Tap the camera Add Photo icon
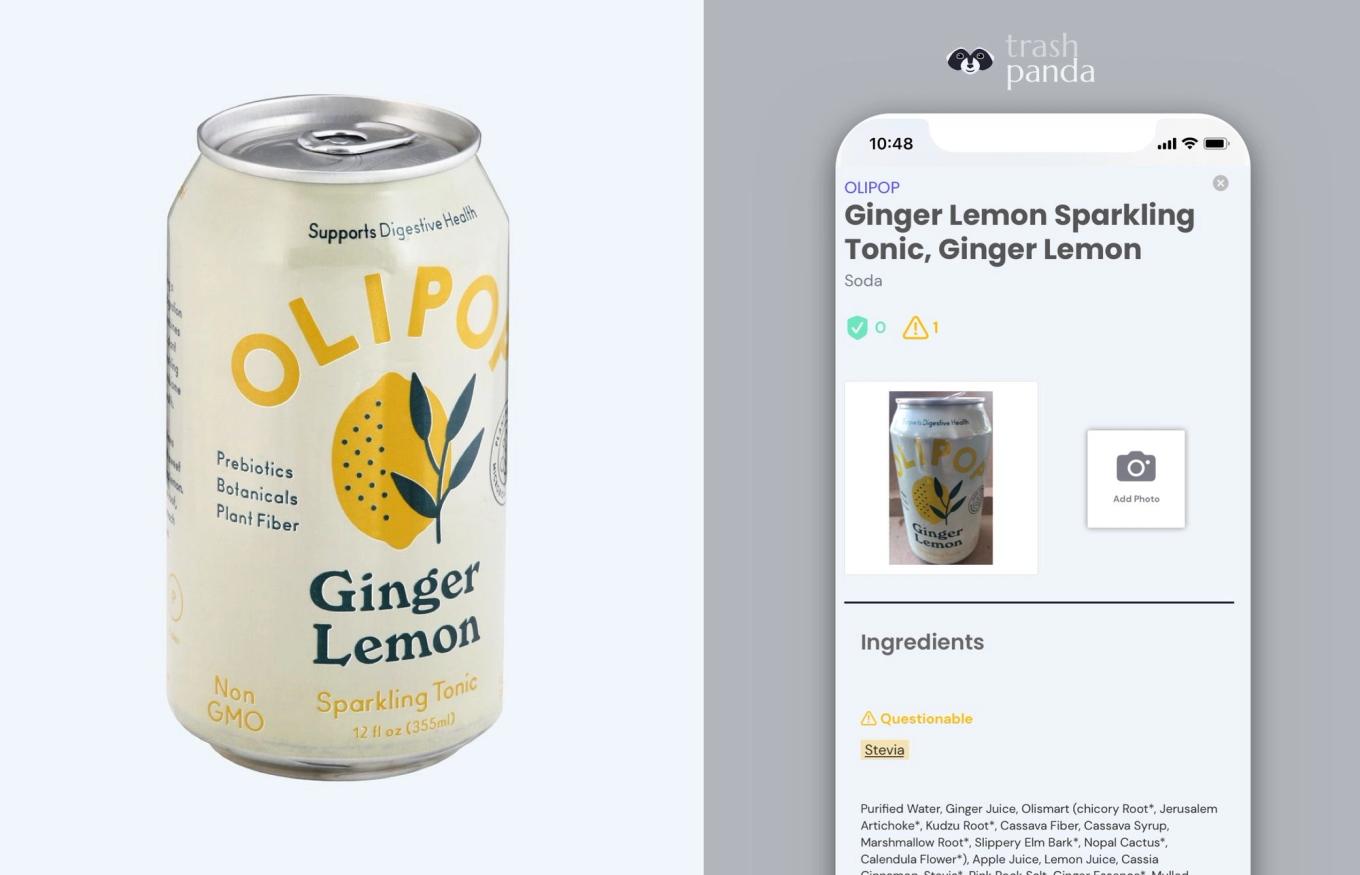The height and width of the screenshot is (875, 1360). [1136, 467]
